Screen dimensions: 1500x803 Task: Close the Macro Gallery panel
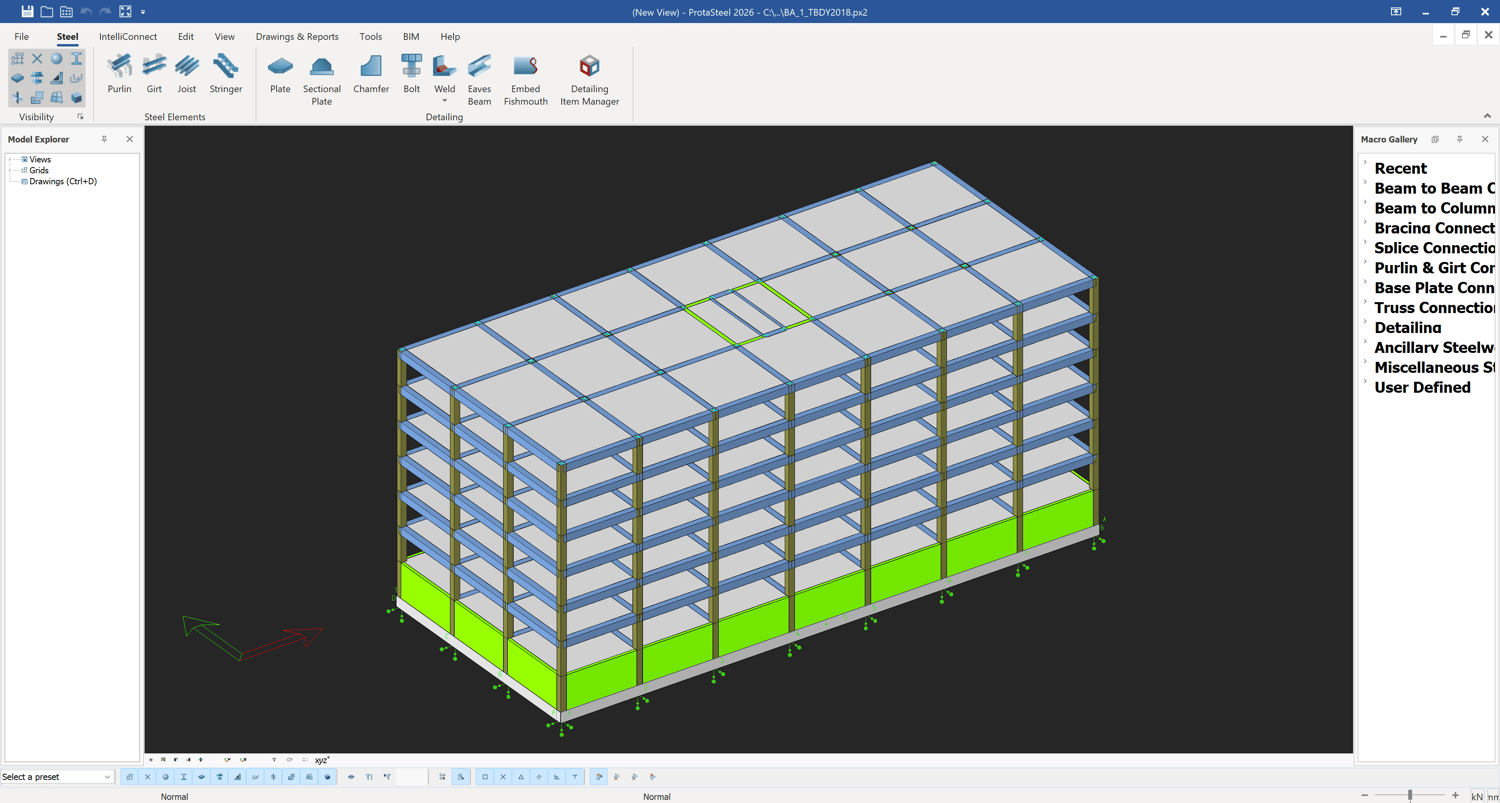1485,139
